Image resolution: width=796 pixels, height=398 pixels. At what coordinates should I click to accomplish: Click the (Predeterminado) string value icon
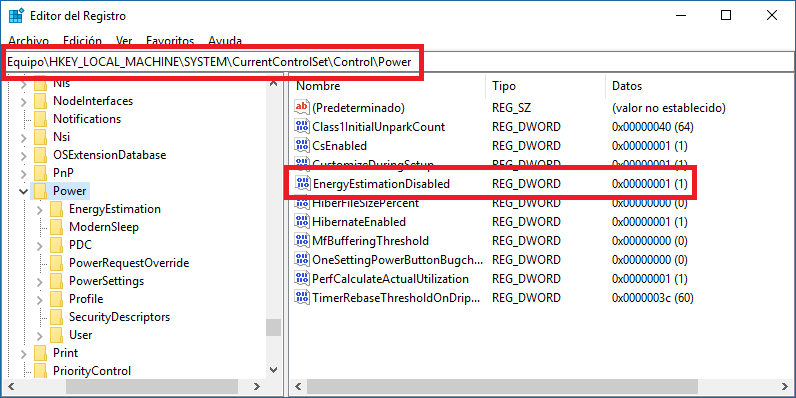302,108
